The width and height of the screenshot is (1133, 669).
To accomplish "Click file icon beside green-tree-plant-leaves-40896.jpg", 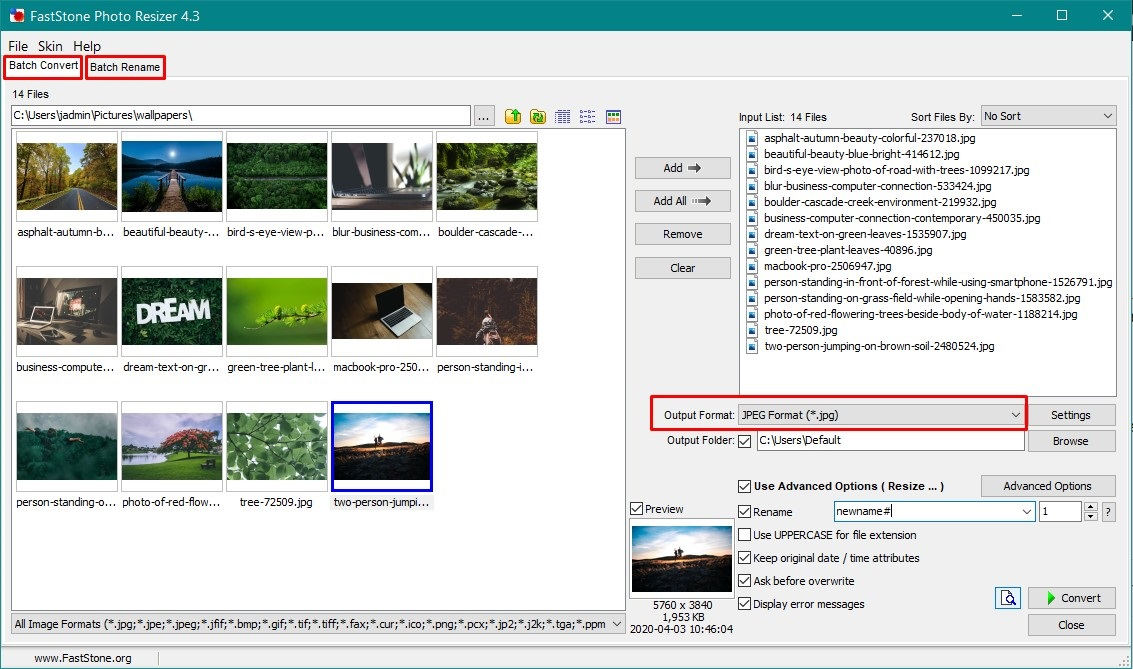I will point(752,250).
